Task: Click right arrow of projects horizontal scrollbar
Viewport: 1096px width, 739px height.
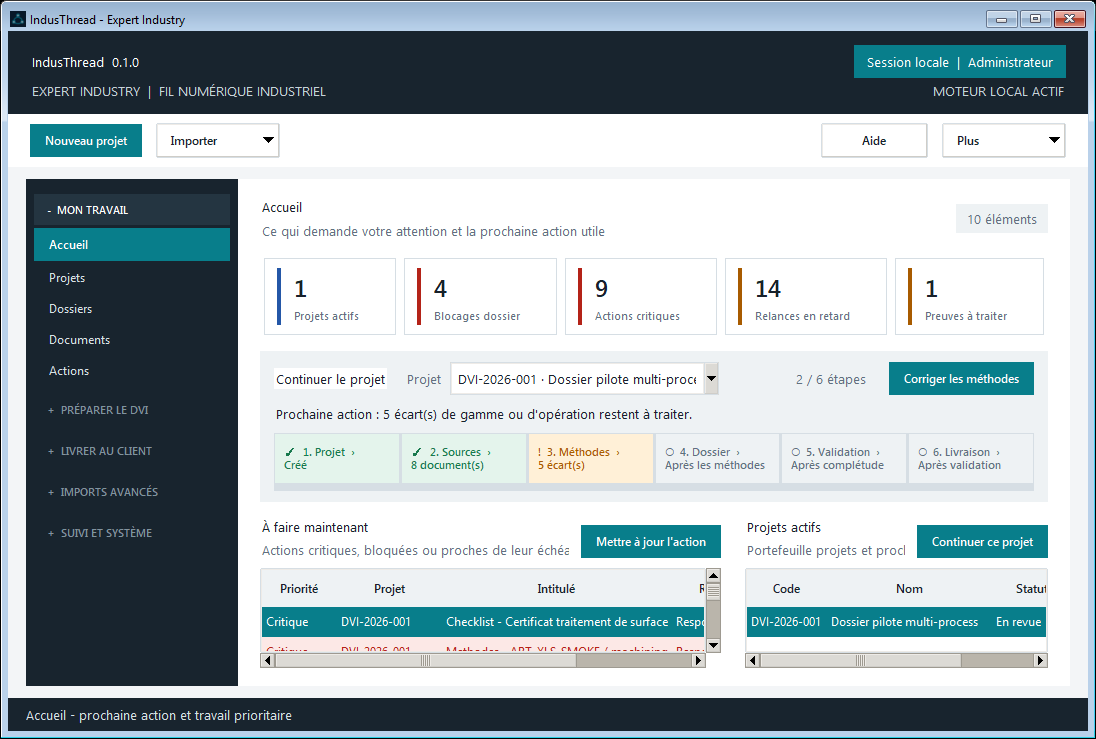Action: coord(1040,660)
